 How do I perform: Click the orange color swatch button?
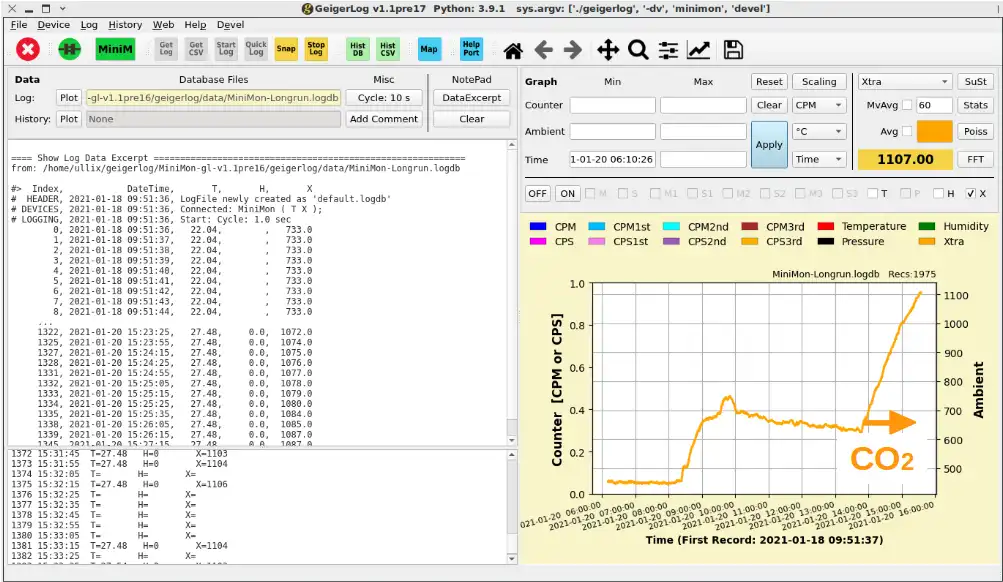pyautogui.click(x=935, y=131)
